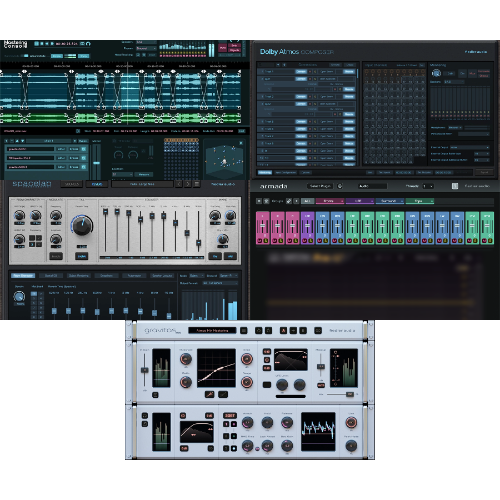Open Dolby monitoring format dropdown below knob
This screenshot has height=500, width=500.
(x=454, y=82)
